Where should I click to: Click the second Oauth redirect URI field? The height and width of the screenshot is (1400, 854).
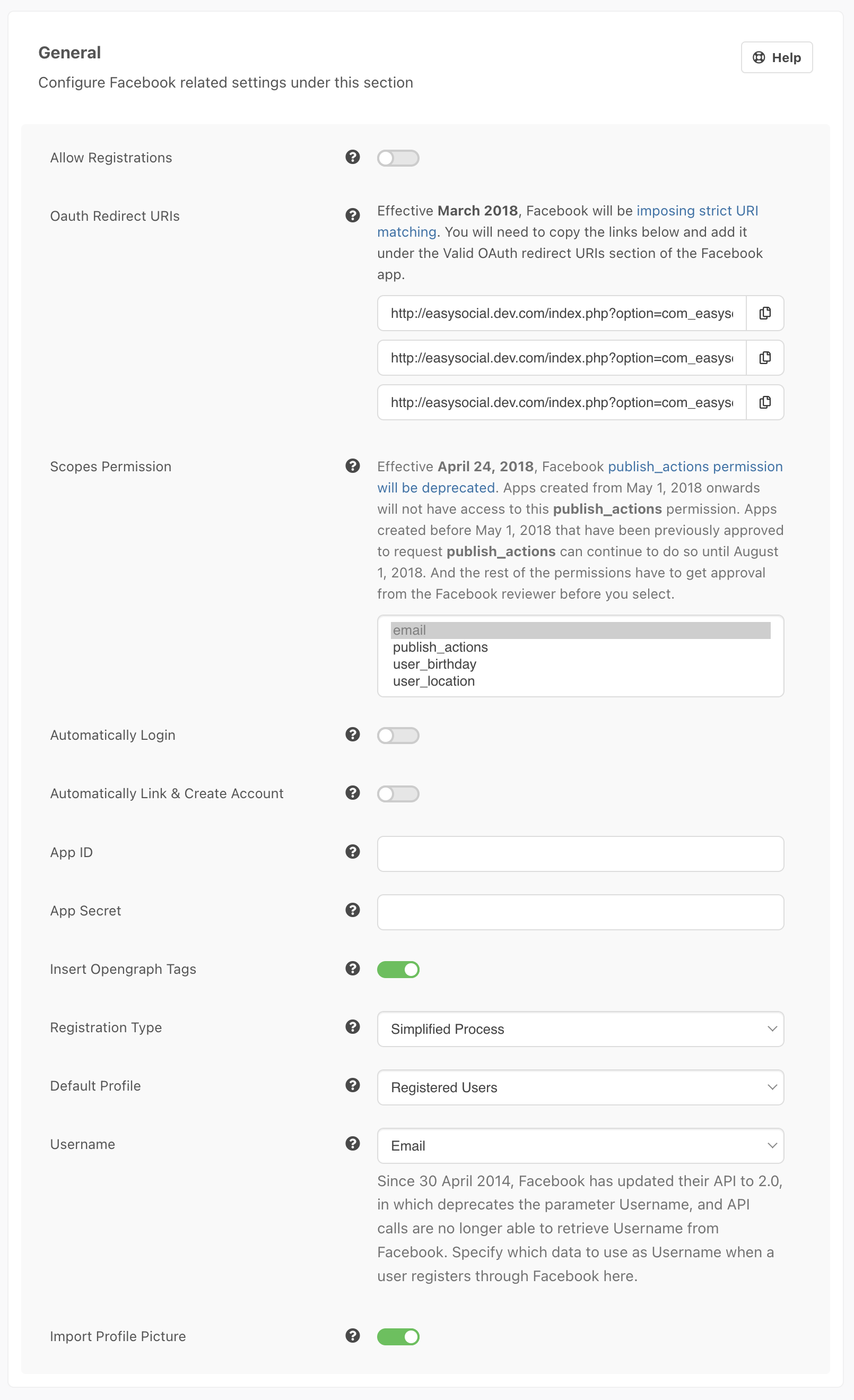coord(562,357)
